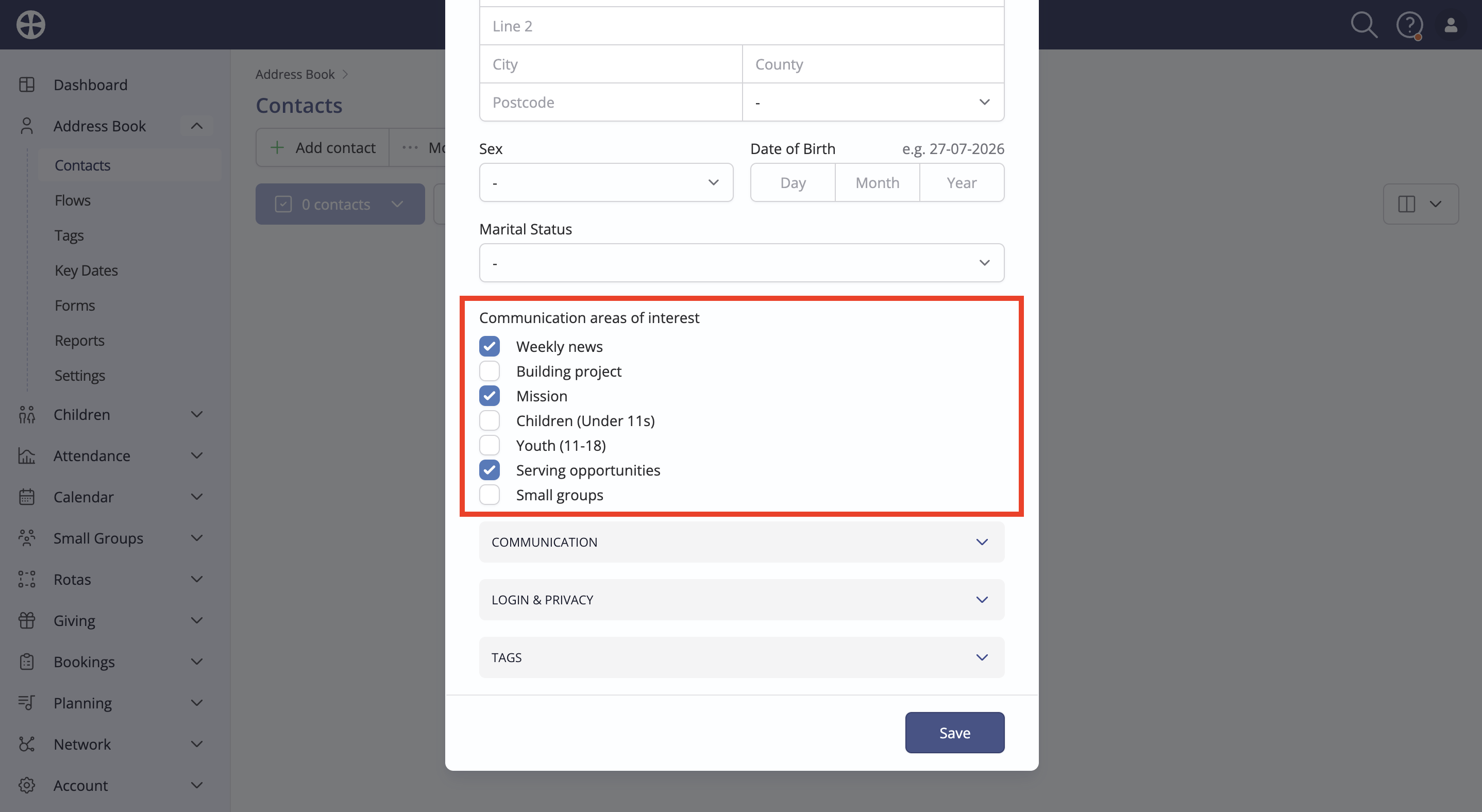Click the Calendar sidebar icon

pyautogui.click(x=26, y=496)
